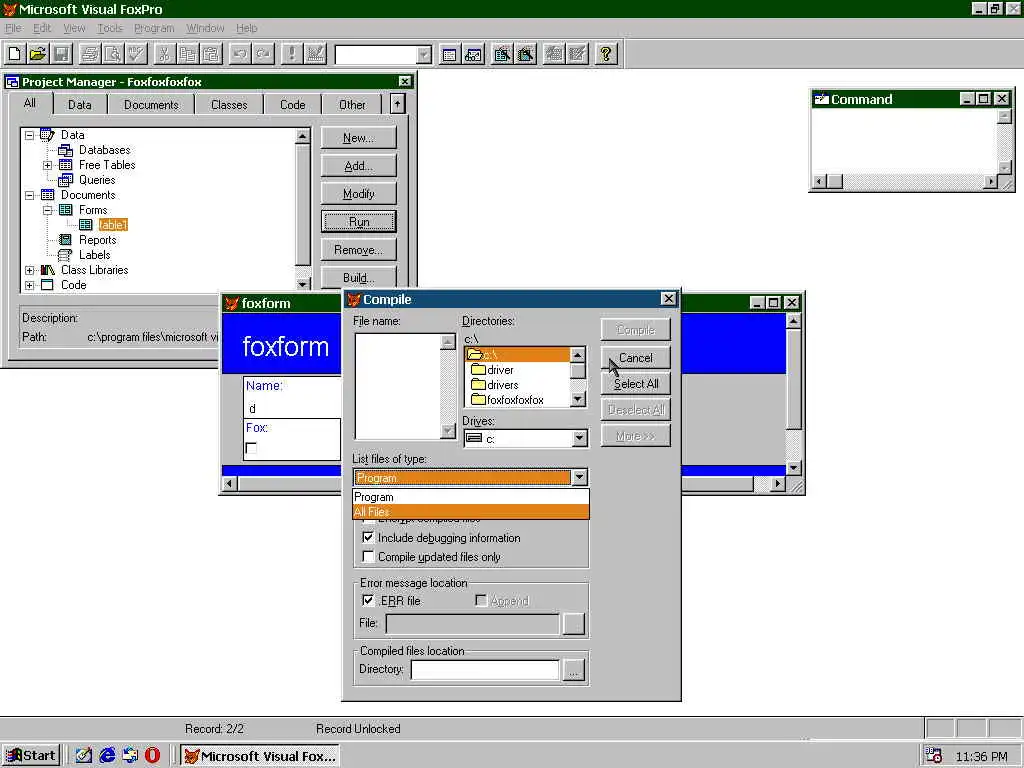
Task: Expand the Free Tables node
Action: tap(48, 165)
